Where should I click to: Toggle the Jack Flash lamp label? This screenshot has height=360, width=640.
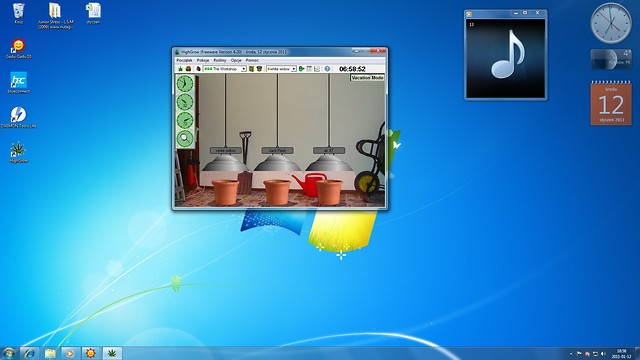click(x=278, y=151)
